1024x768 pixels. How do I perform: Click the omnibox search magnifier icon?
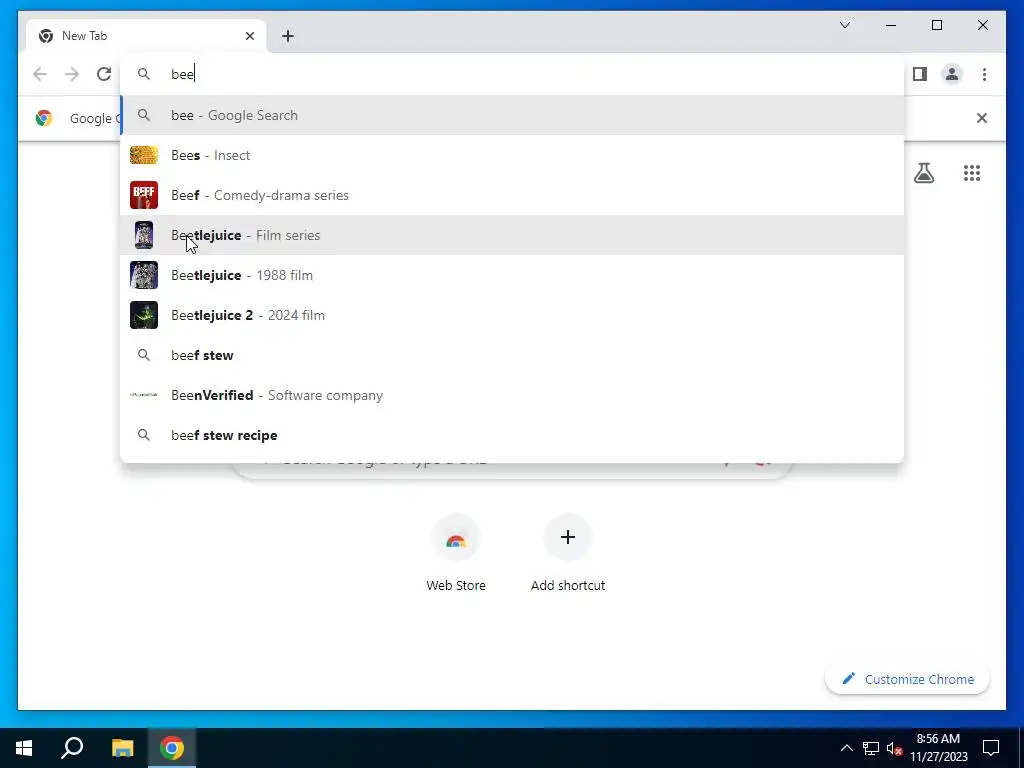(144, 74)
